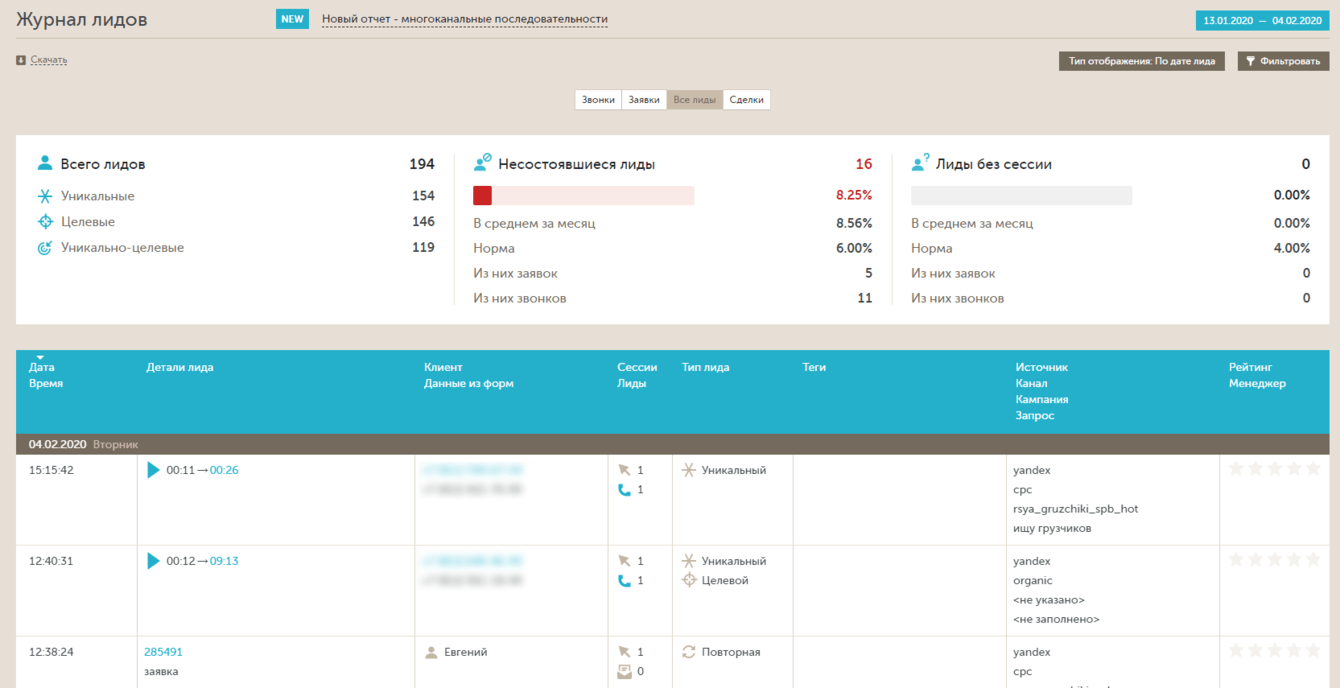Screen dimensions: 1340x688
Task: Click Повторная repeat icon in 12:38:24 row
Action: [x=688, y=652]
